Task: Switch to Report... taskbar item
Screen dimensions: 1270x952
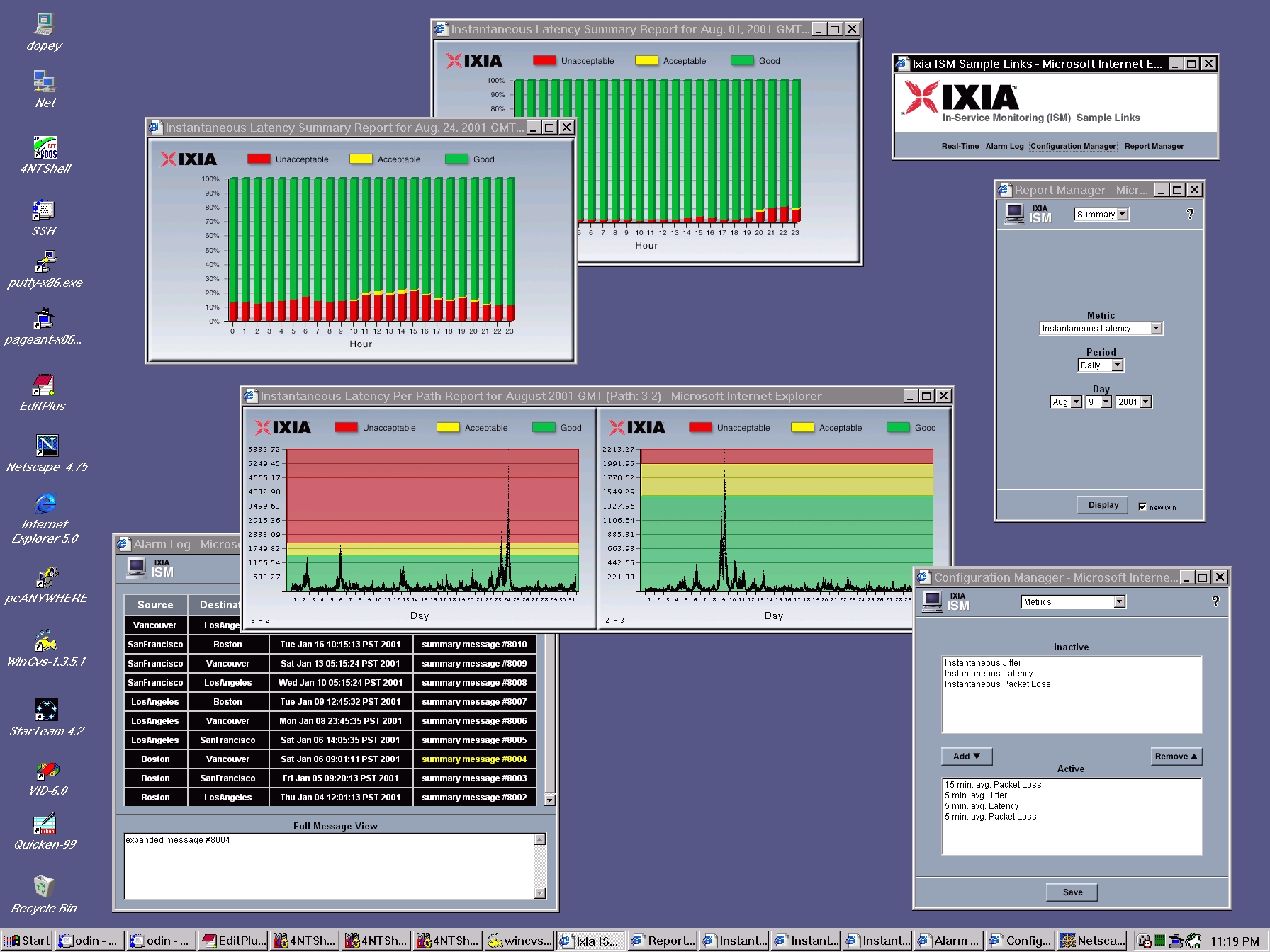Action: pos(662,941)
